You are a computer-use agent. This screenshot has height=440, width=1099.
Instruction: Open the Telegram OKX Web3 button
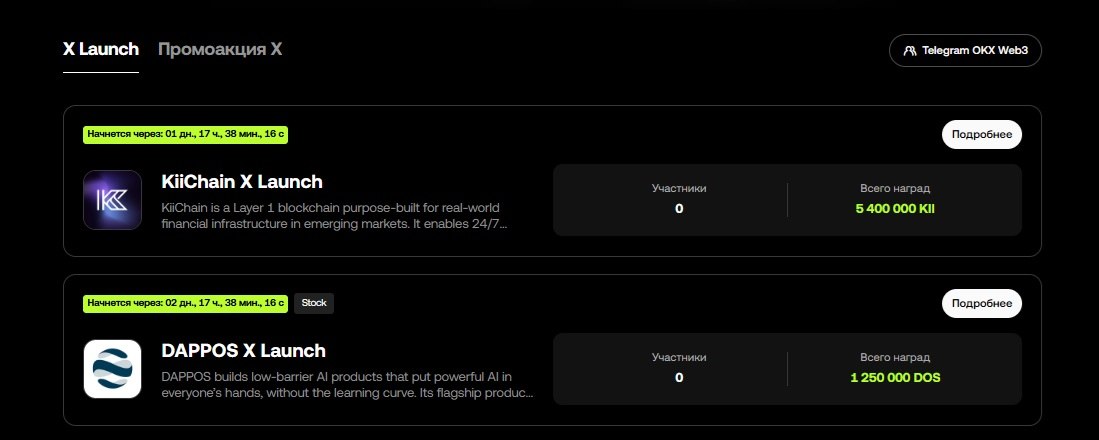(965, 50)
